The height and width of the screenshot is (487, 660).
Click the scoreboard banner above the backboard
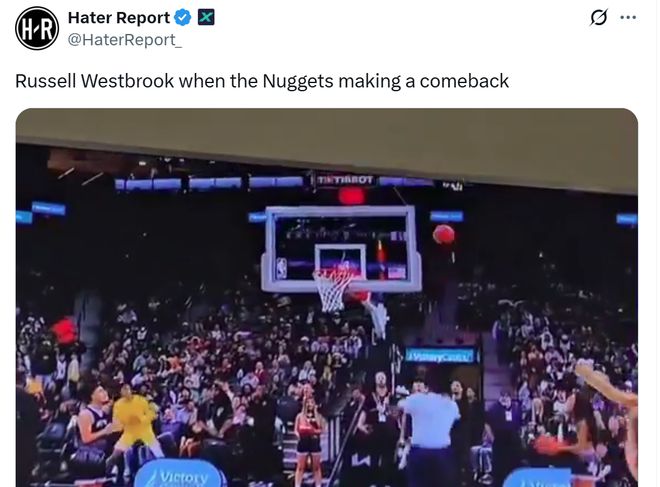click(x=345, y=180)
